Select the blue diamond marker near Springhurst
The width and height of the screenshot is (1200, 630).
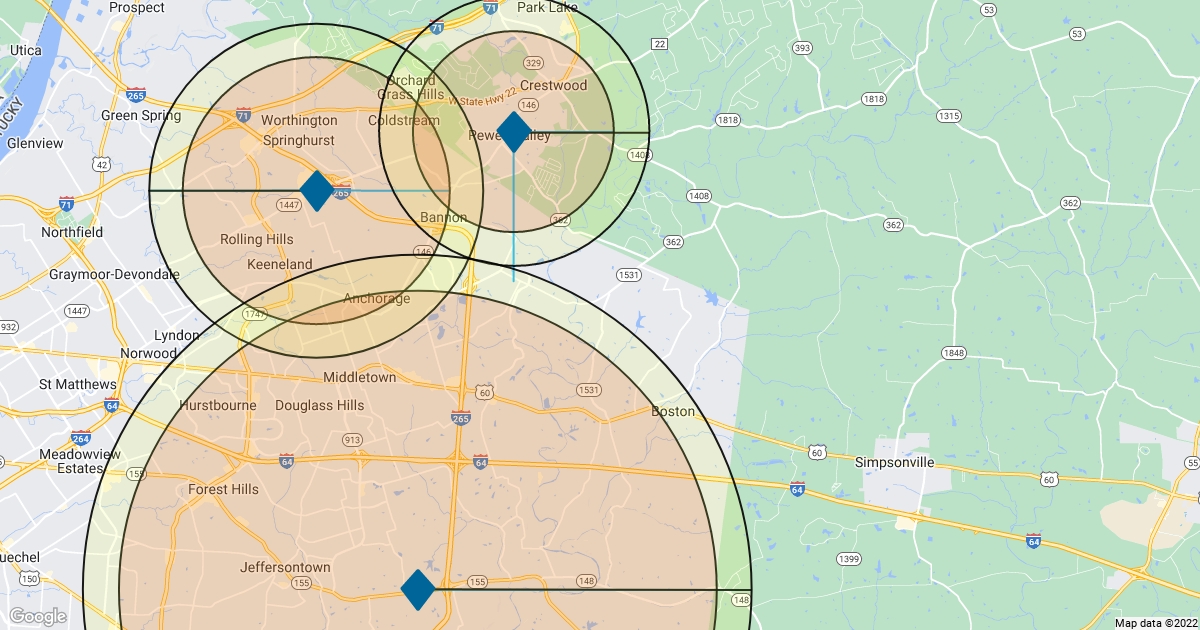point(316,191)
